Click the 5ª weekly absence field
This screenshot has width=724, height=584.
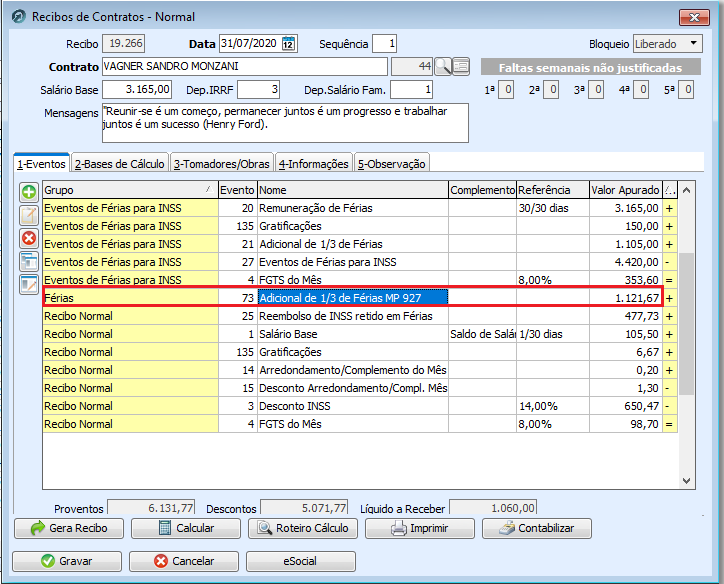[x=686, y=90]
